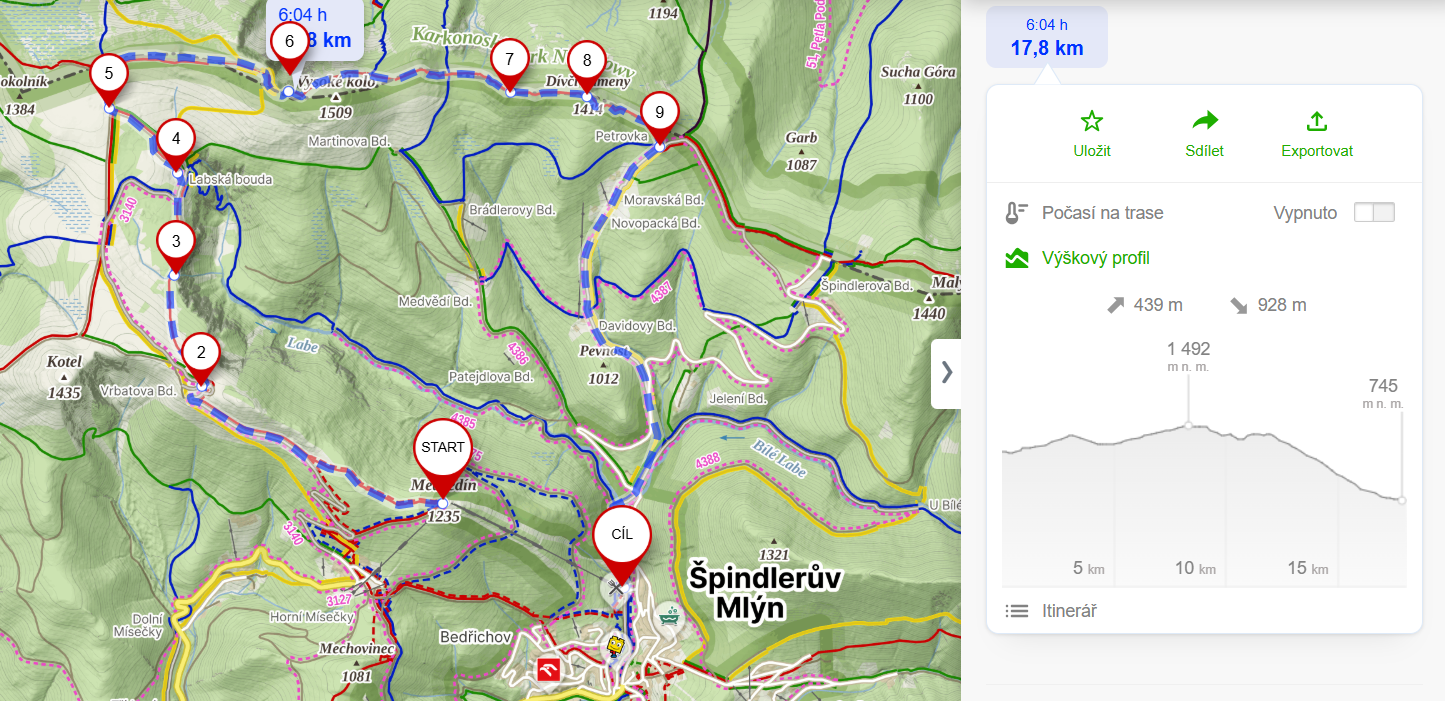Click the Moravská Bd. map label

point(664,200)
